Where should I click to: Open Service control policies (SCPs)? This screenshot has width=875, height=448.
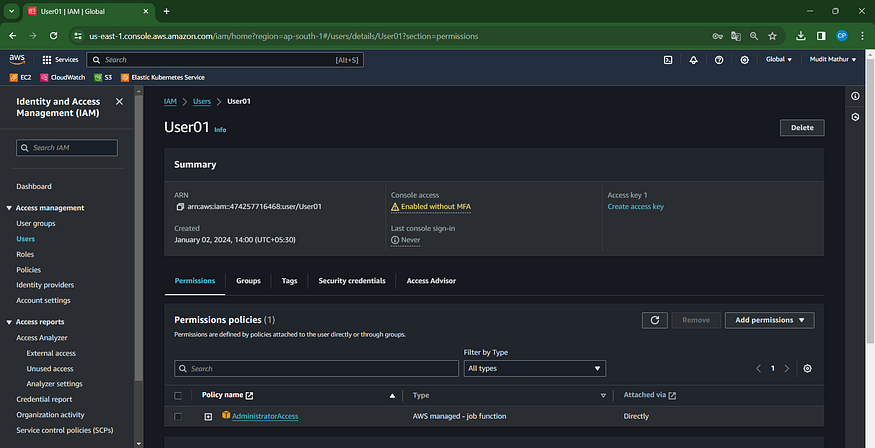coord(65,430)
